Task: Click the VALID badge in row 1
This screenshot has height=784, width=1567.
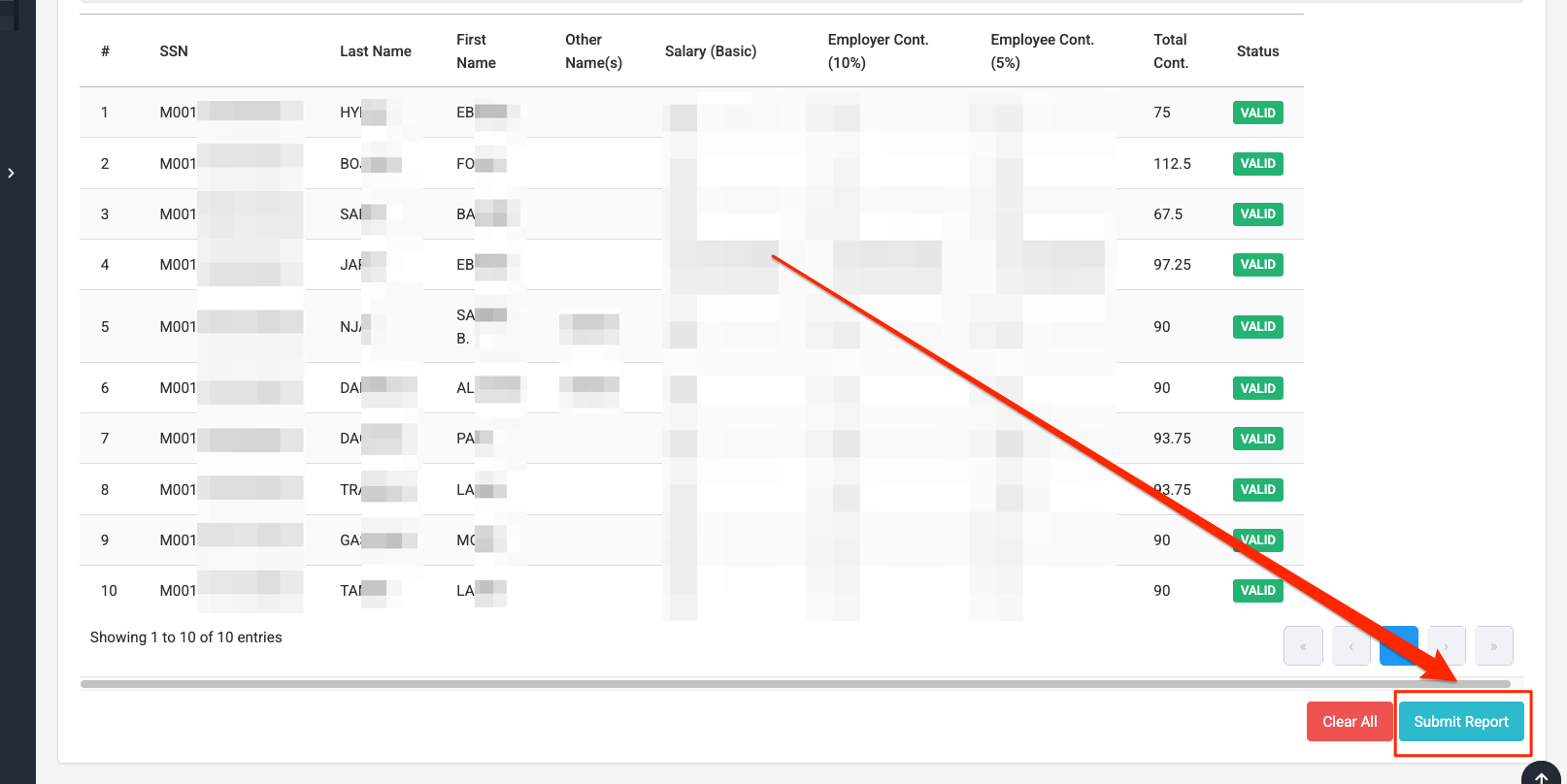Action: [1257, 113]
